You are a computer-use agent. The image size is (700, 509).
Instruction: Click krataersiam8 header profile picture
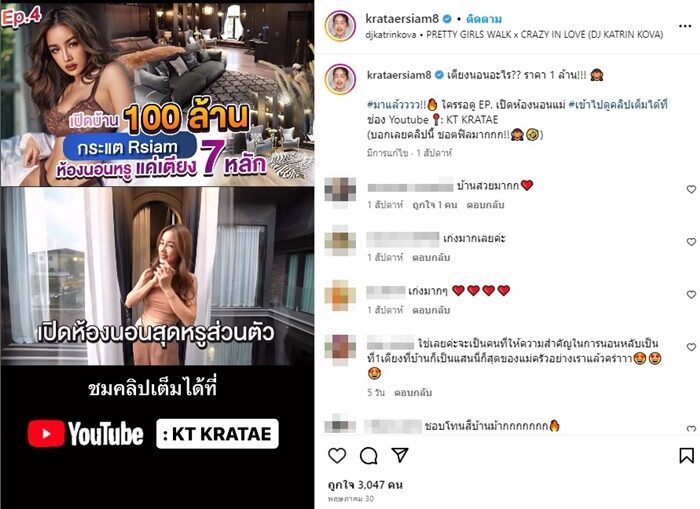[x=340, y=26]
